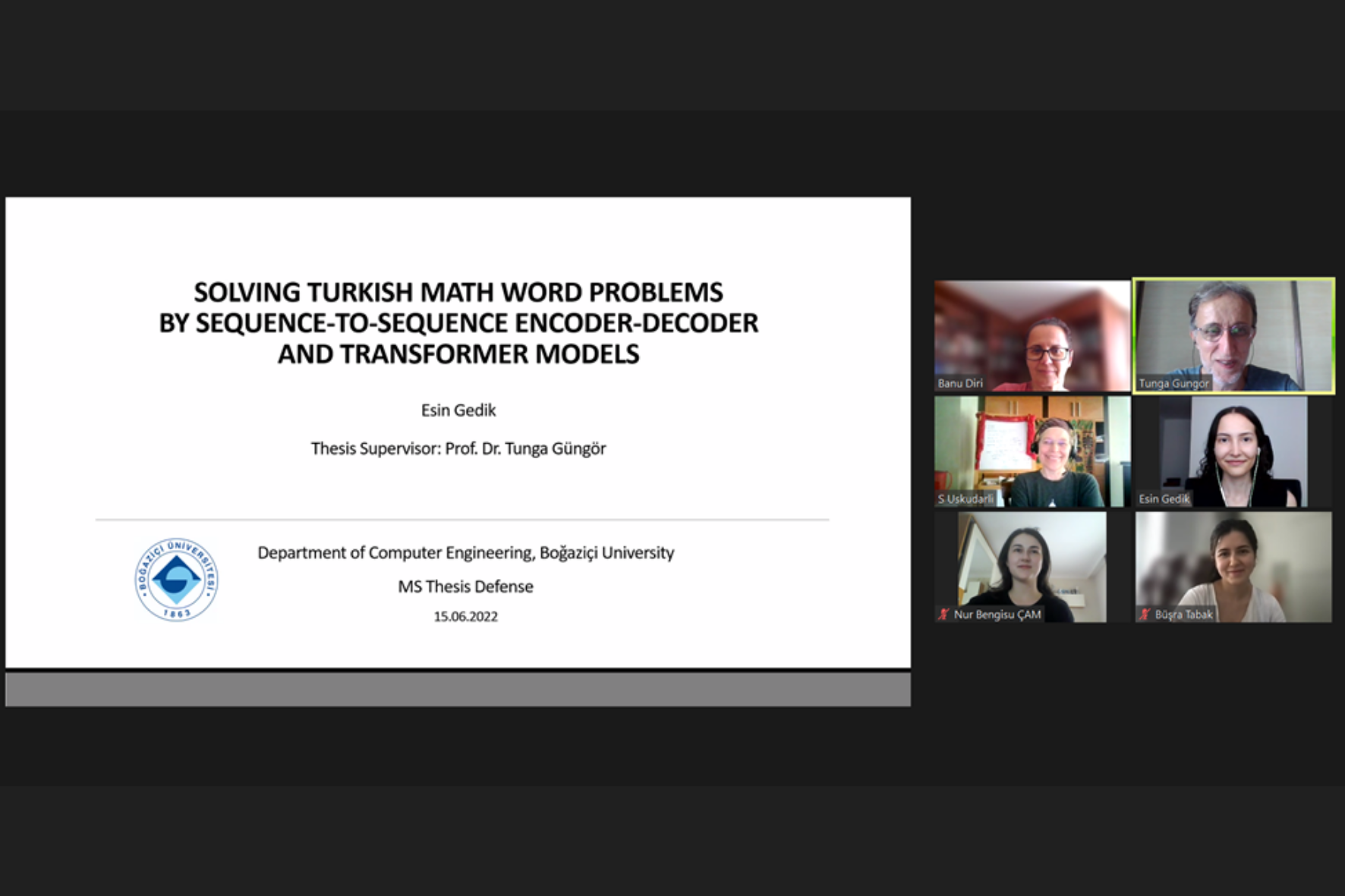This screenshot has width=1345, height=896.
Task: Click muted microphone icon beside Nur Bengisu ÇAM
Action: 943,615
